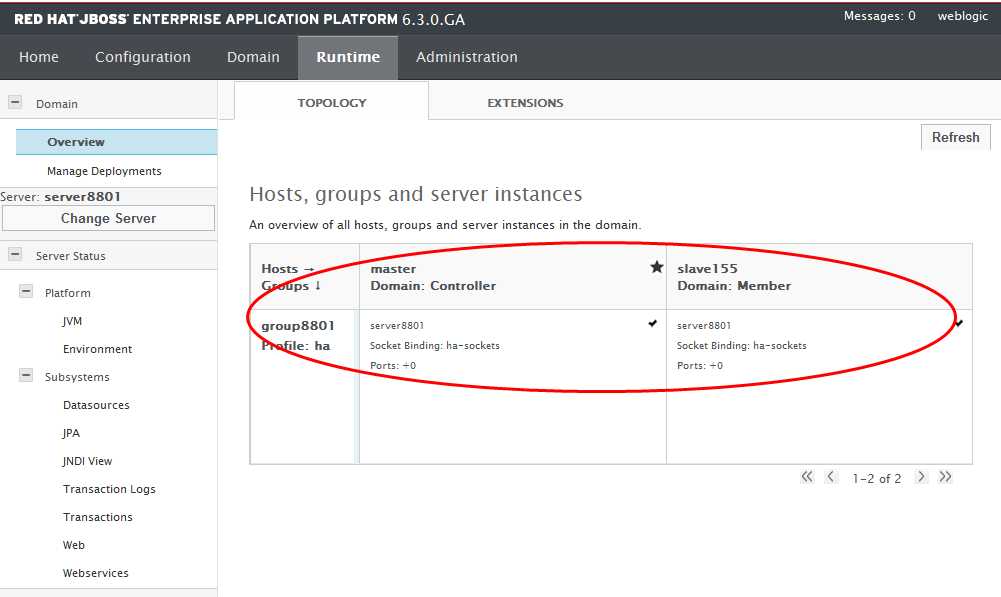The width and height of the screenshot is (1001, 597).
Task: Open the JVM status page
Action: point(72,321)
